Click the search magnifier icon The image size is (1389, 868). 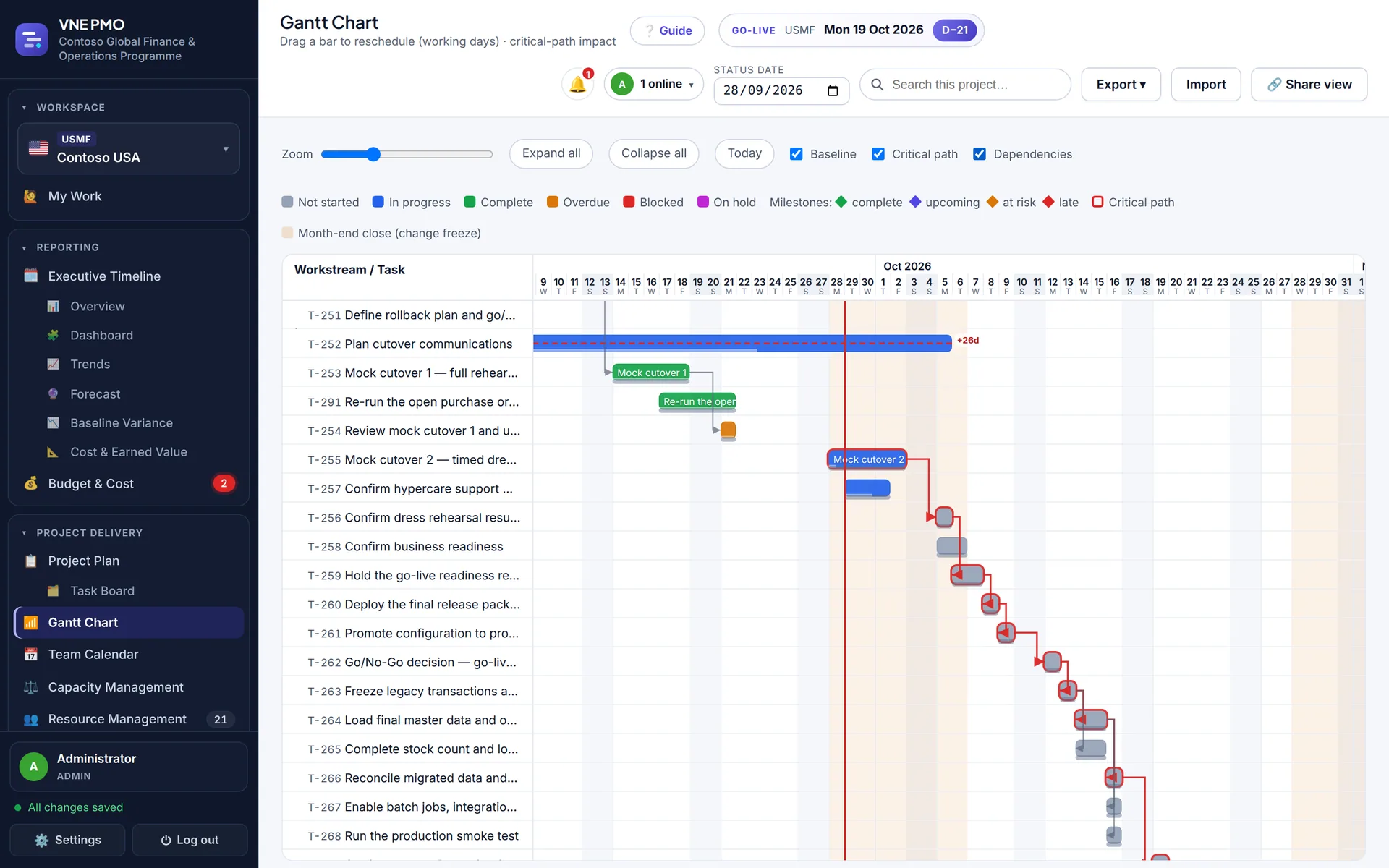point(877,85)
